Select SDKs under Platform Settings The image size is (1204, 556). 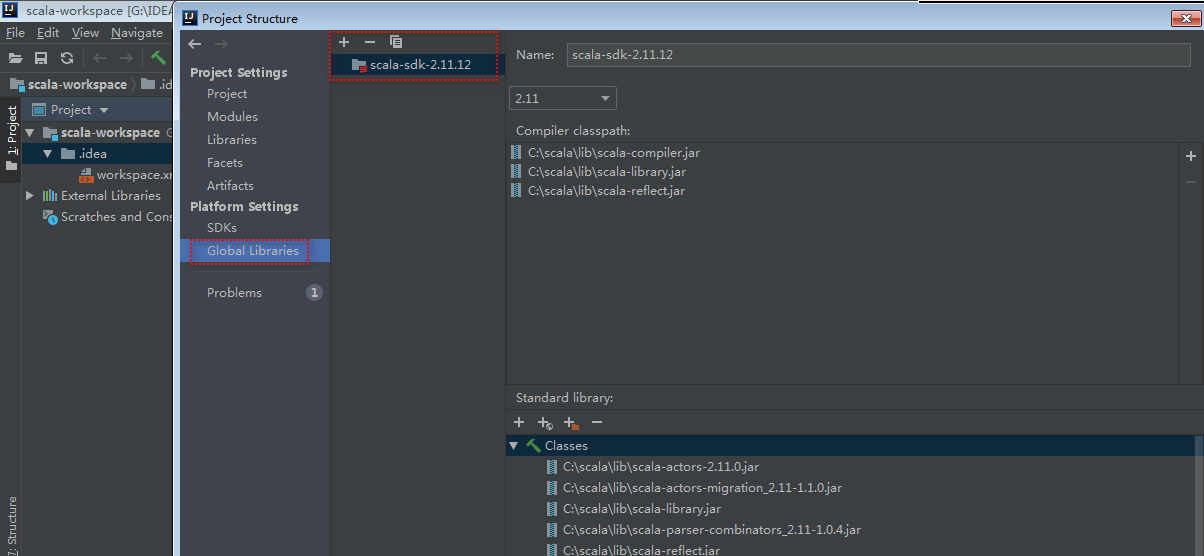point(222,228)
